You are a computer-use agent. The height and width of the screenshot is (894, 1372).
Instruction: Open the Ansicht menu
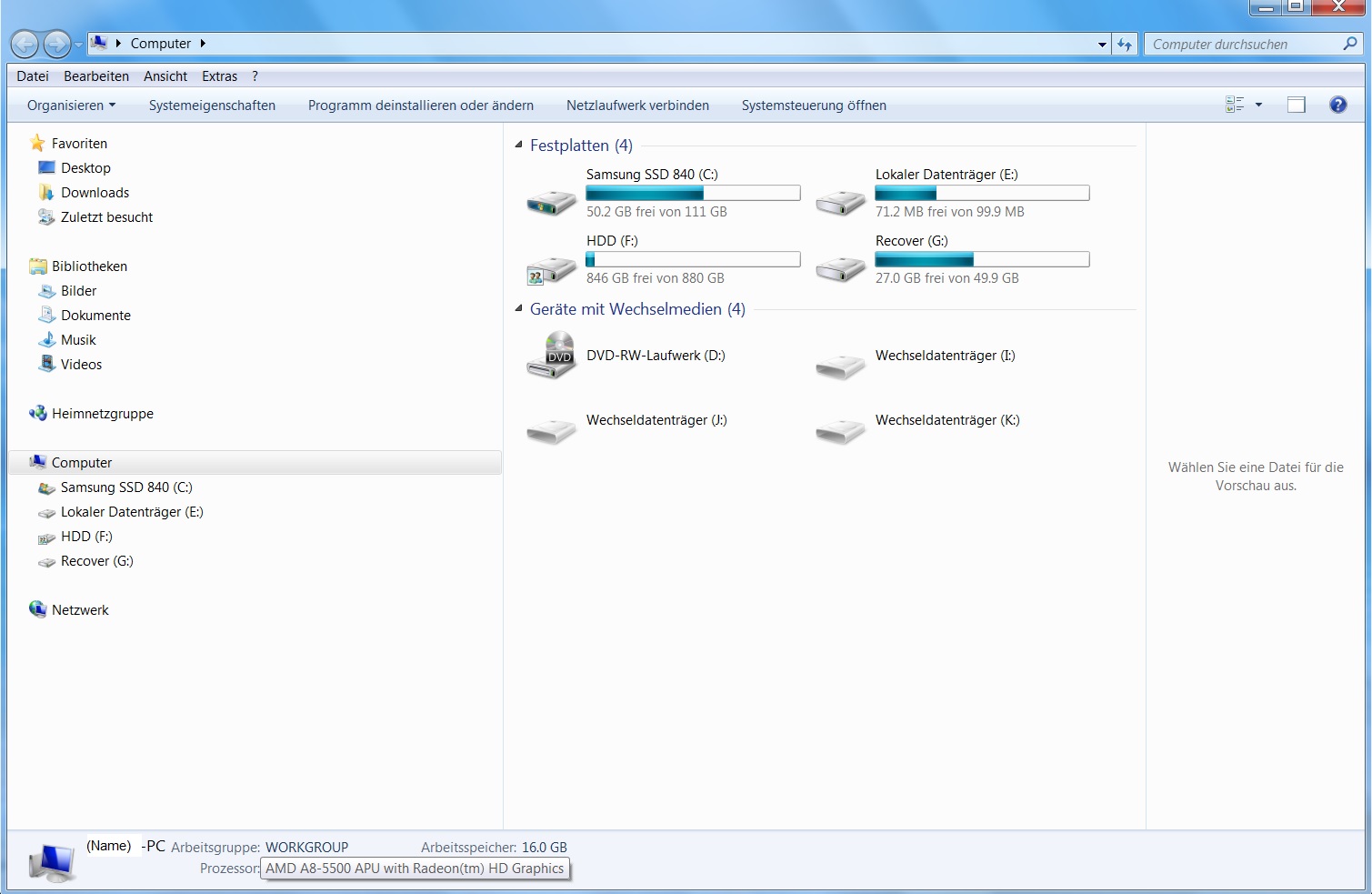[165, 76]
